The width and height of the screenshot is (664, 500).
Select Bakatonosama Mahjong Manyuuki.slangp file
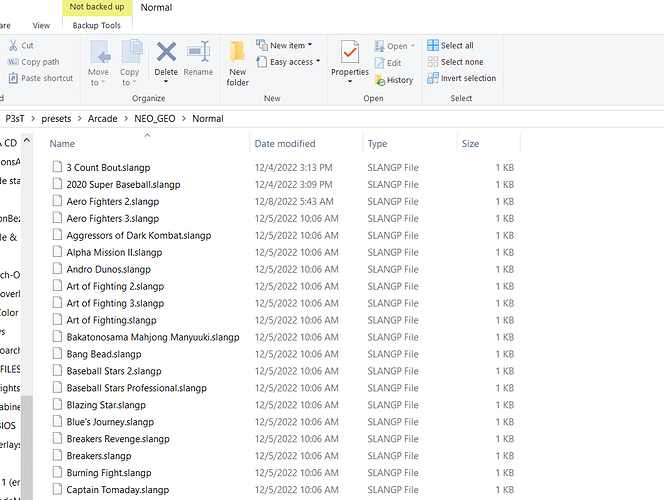point(153,337)
